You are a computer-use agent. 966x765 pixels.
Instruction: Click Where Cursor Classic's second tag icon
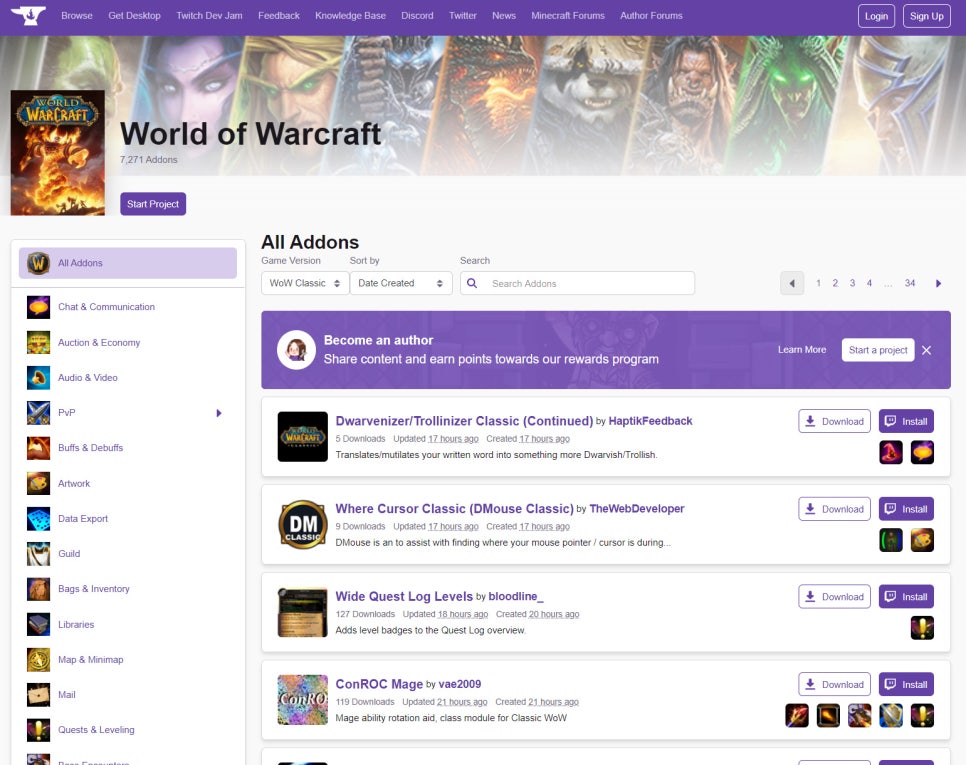click(922, 540)
